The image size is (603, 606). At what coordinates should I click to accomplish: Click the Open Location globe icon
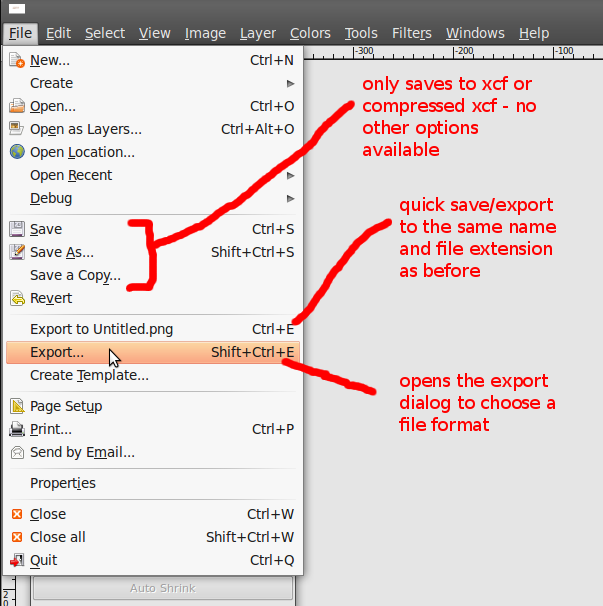(x=17, y=152)
